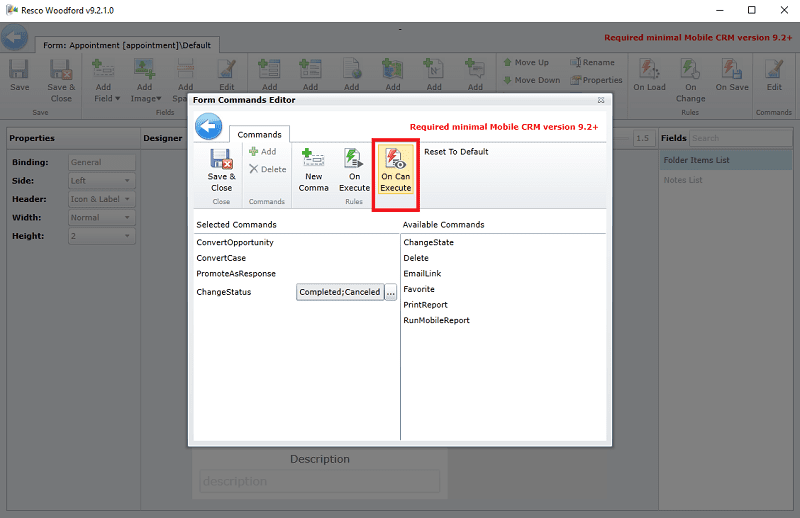Select Favorite in Available Commands
The height and width of the screenshot is (518, 800).
point(419,289)
